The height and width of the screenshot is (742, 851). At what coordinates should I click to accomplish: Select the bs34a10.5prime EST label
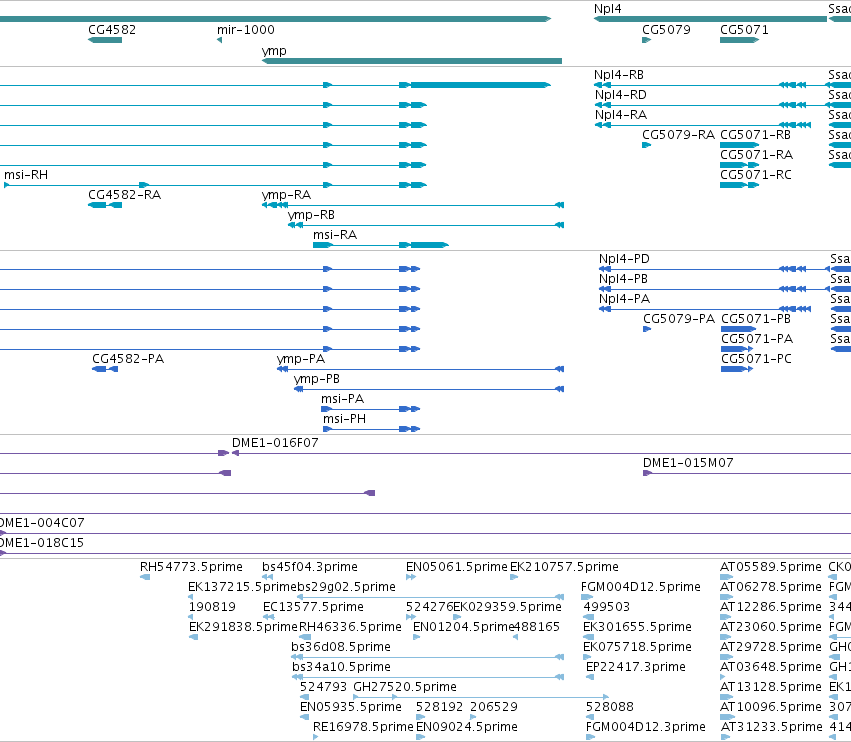(x=341, y=667)
